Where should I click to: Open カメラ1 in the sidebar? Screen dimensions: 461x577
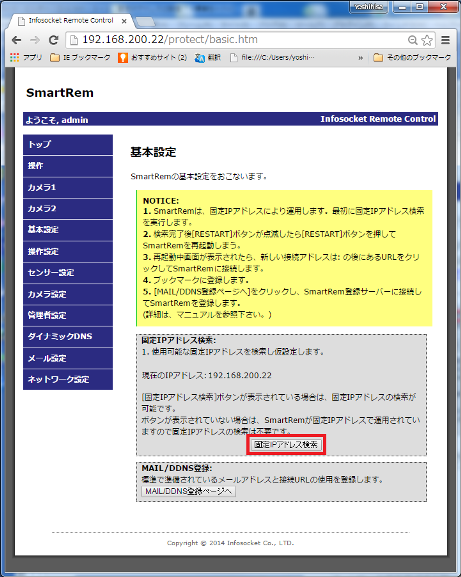pyautogui.click(x=68, y=187)
